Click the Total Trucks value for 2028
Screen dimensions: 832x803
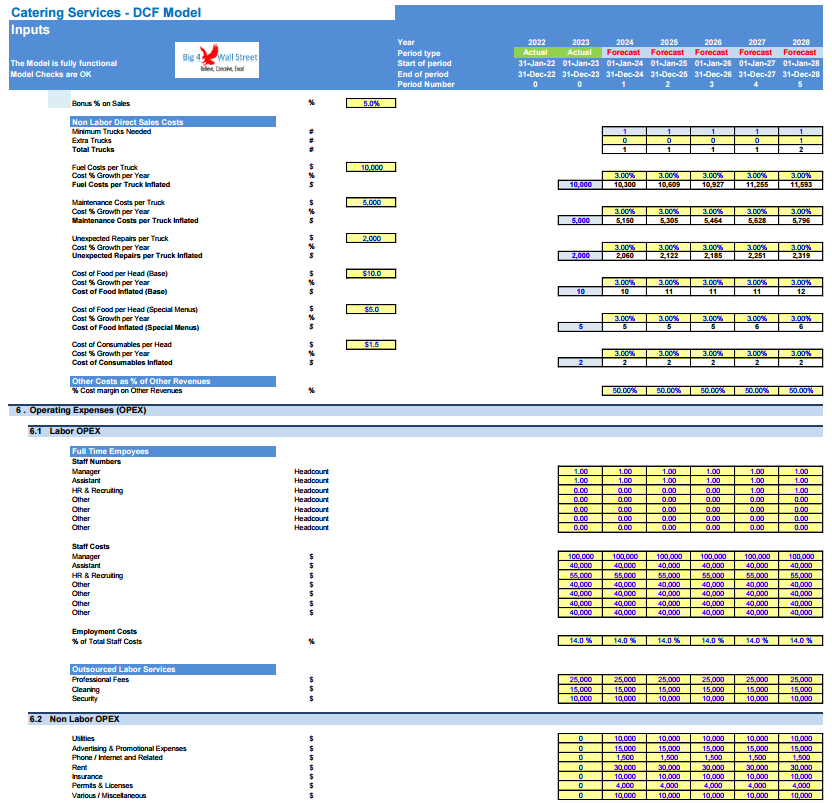pyautogui.click(x=800, y=149)
